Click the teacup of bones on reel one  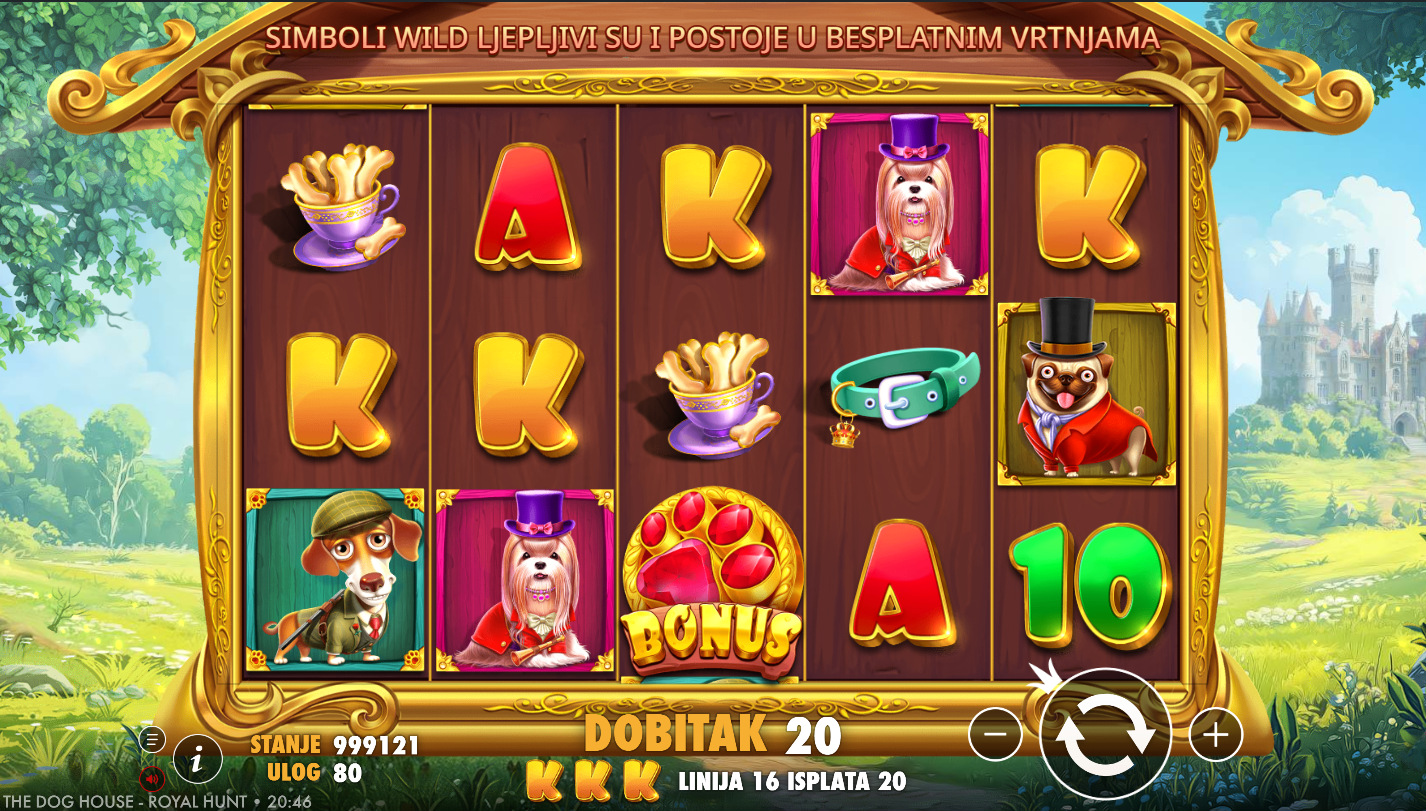pos(340,207)
